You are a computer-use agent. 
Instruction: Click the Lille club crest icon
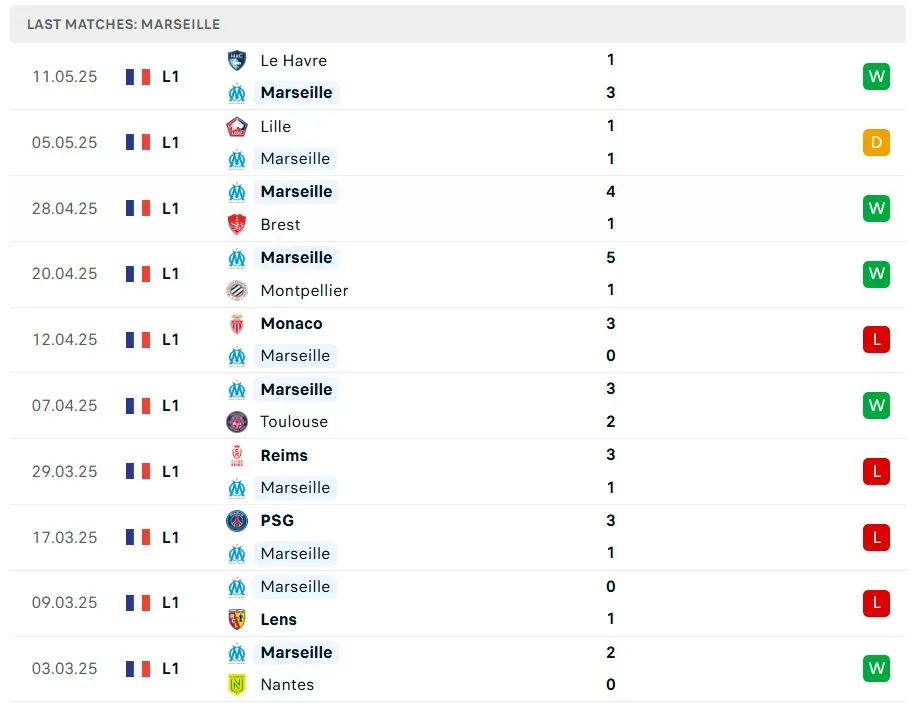(x=237, y=126)
